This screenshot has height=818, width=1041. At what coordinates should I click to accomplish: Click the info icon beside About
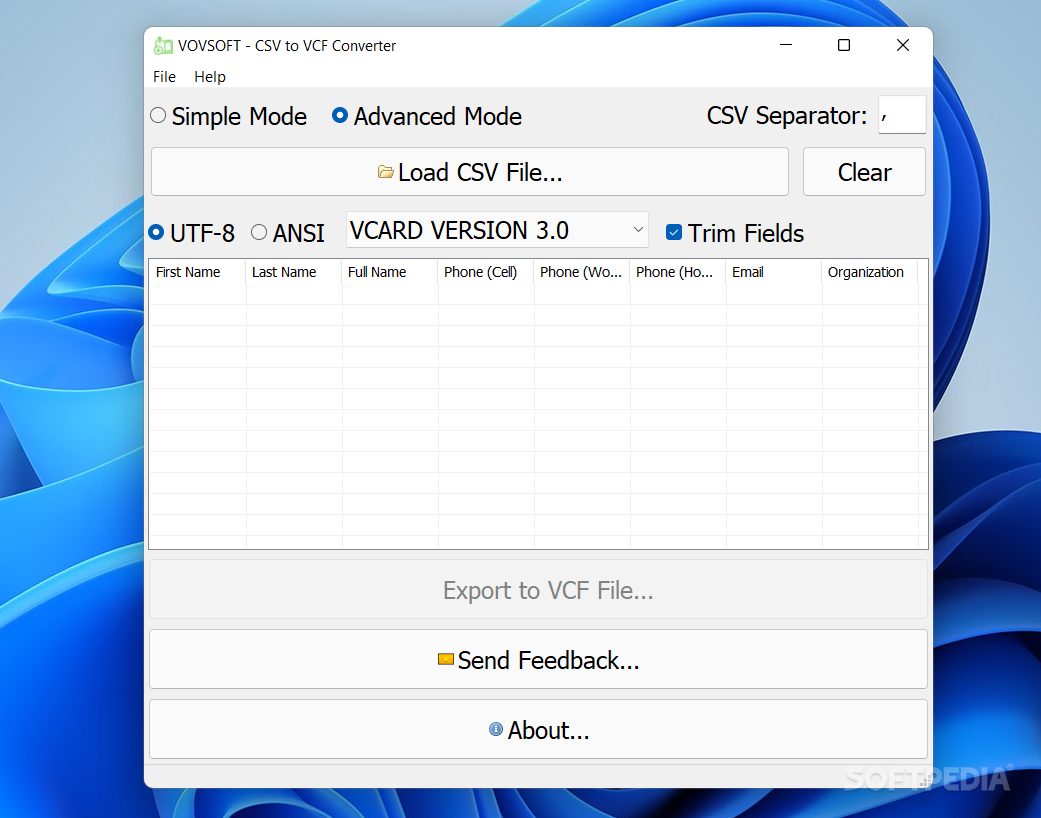coord(496,729)
